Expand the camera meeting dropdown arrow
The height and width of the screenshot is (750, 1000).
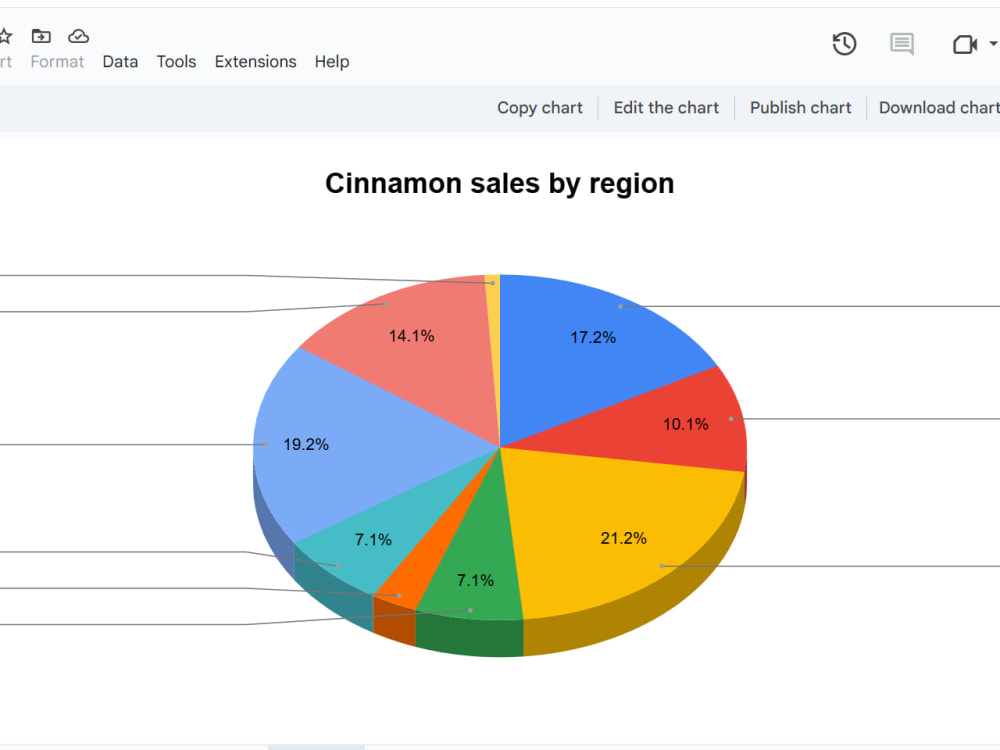point(993,44)
